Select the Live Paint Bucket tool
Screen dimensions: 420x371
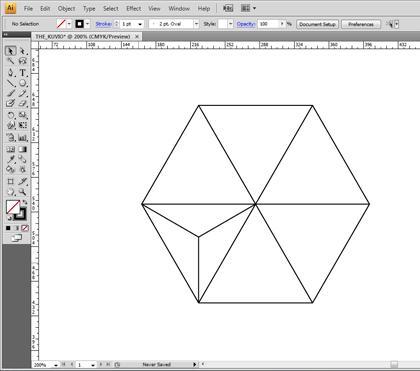11,169
